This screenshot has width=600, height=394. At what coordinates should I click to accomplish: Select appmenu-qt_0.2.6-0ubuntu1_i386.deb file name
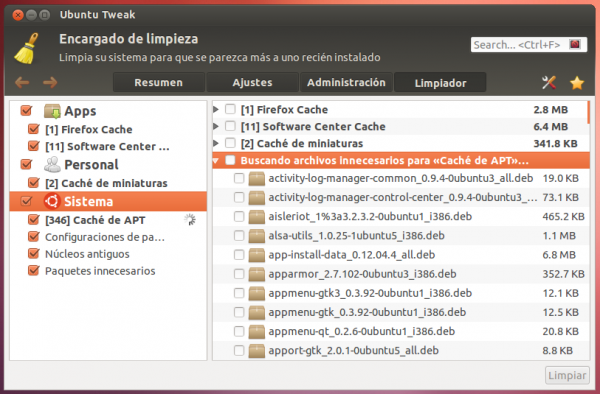[x=362, y=331]
